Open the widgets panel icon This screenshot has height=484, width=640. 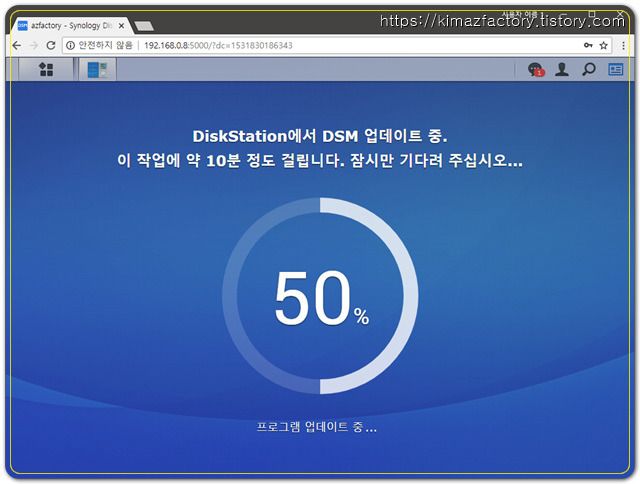(616, 70)
